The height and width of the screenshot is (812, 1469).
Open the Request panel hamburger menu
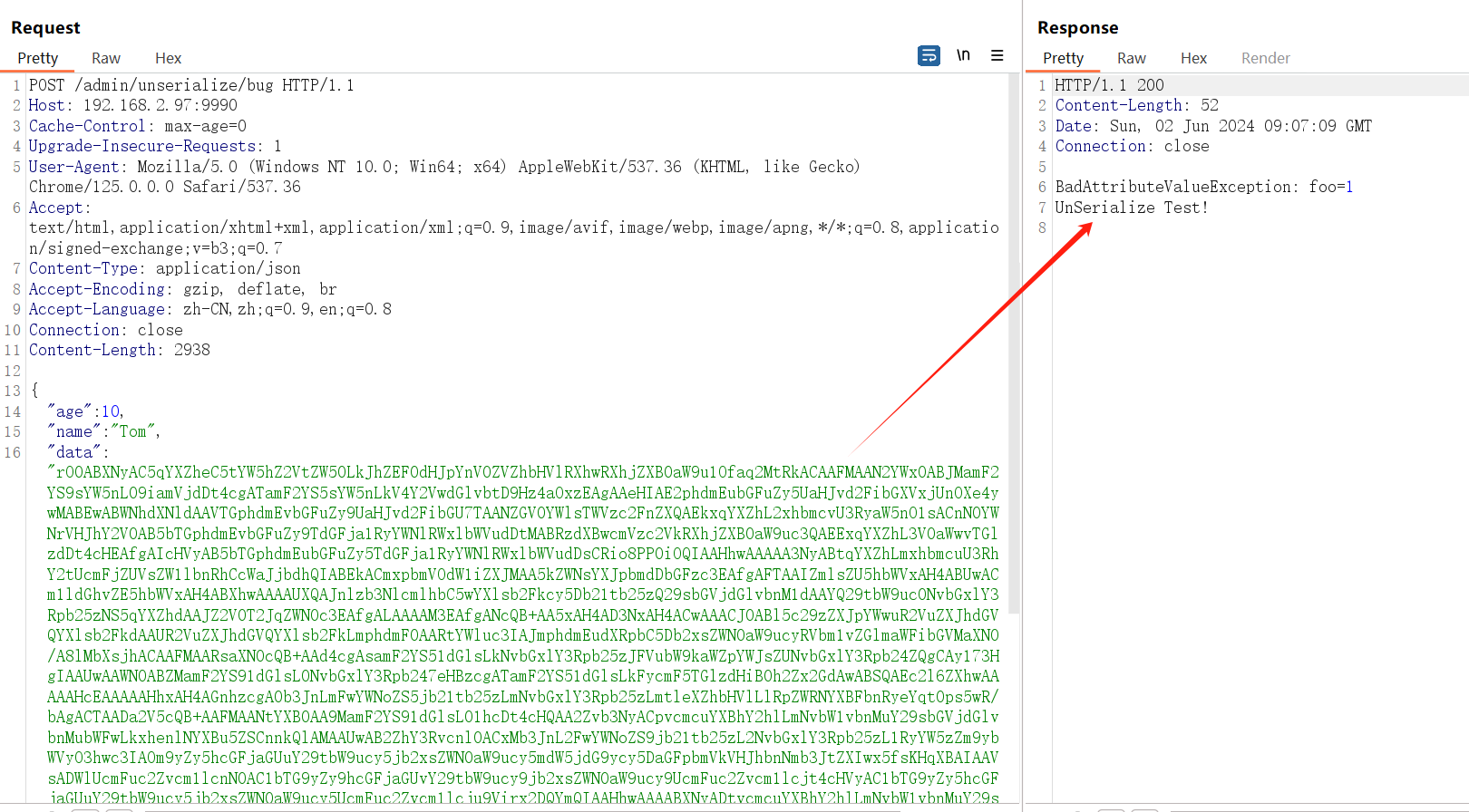click(x=997, y=55)
